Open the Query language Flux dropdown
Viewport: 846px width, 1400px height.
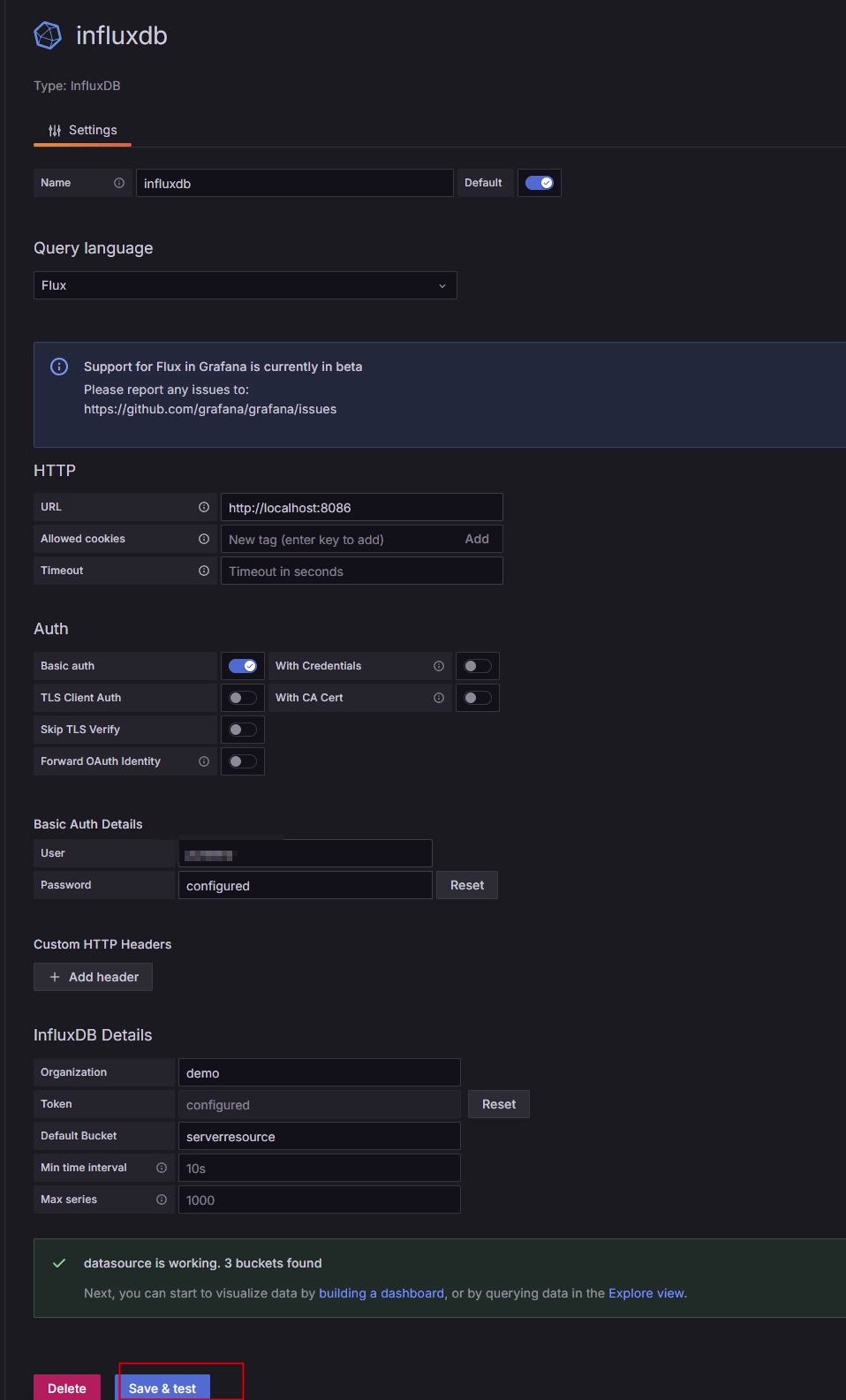tap(245, 285)
